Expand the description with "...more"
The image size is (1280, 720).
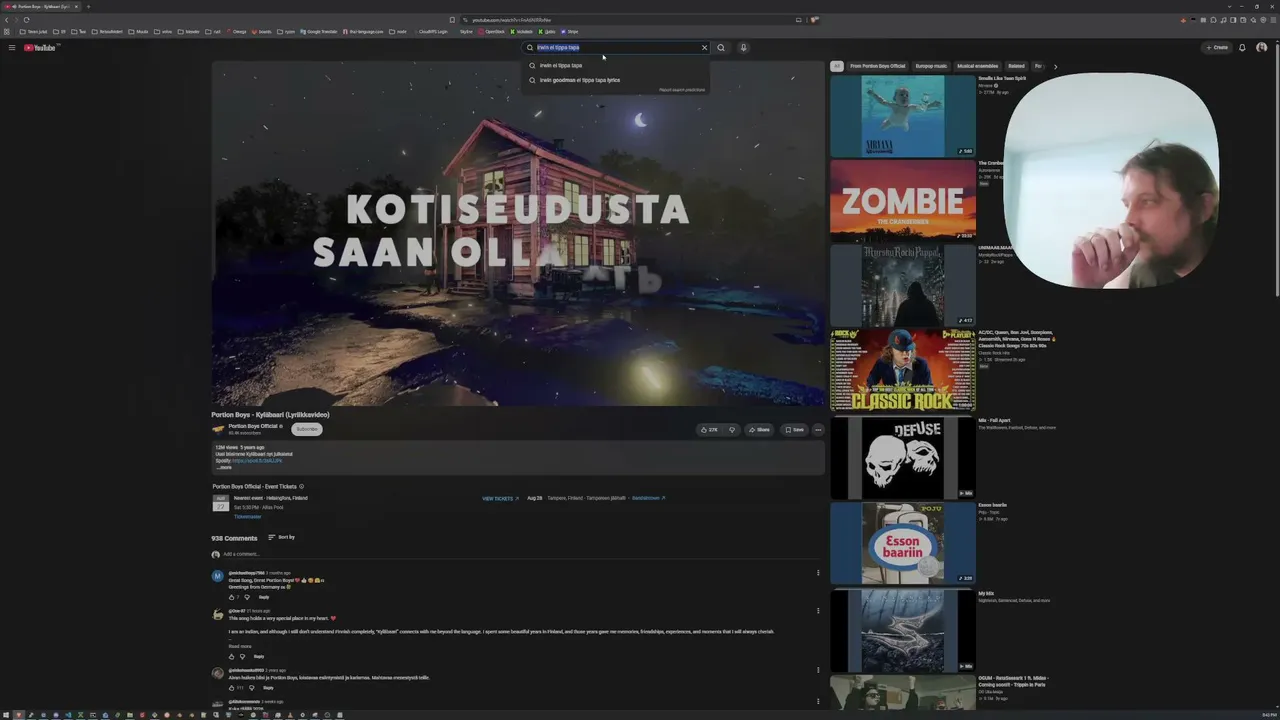point(224,467)
